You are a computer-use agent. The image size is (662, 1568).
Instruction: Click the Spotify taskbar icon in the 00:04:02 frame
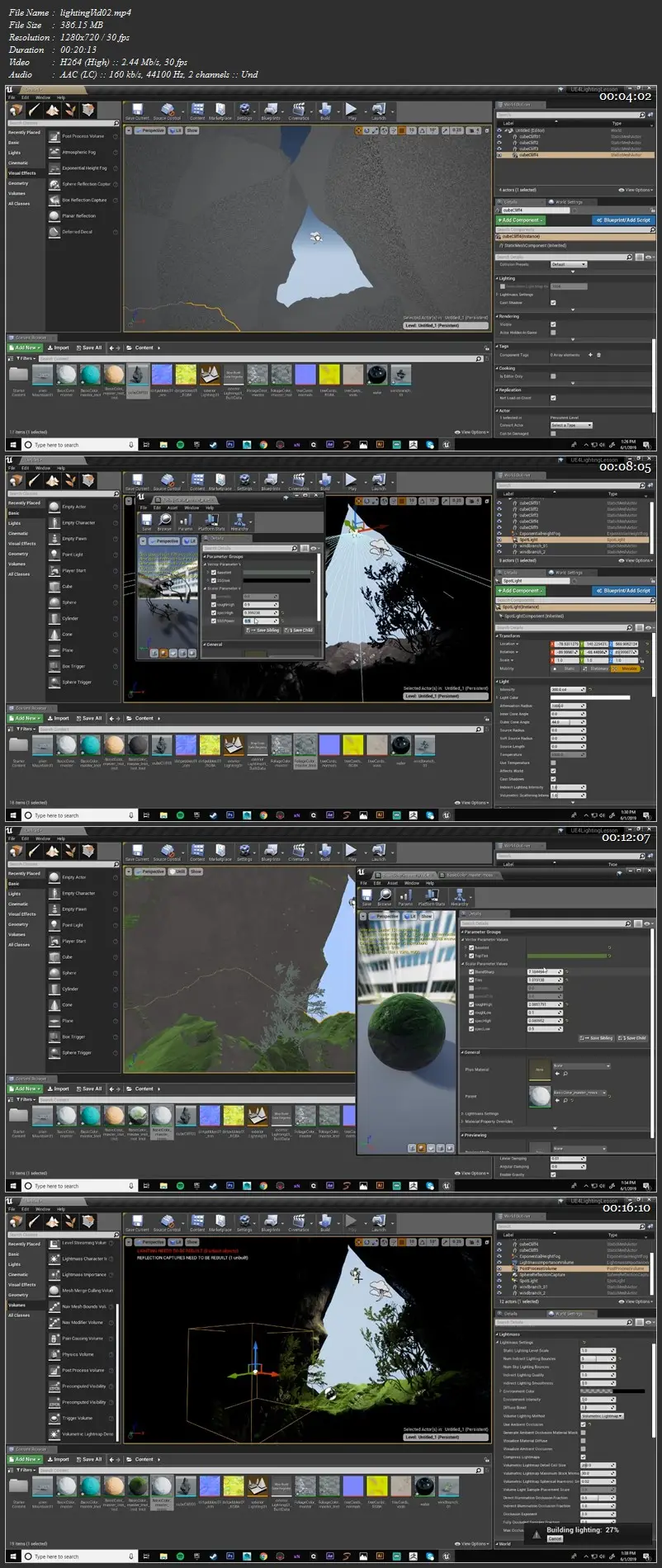tap(179, 444)
